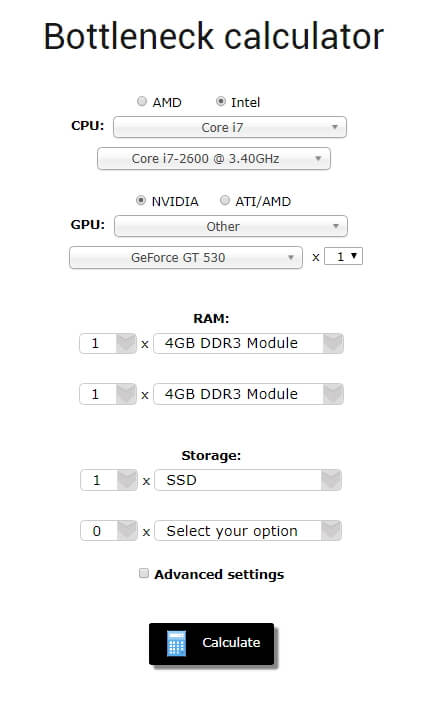Open the SSD storage quantity dropdown
The image size is (439, 703).
point(109,480)
